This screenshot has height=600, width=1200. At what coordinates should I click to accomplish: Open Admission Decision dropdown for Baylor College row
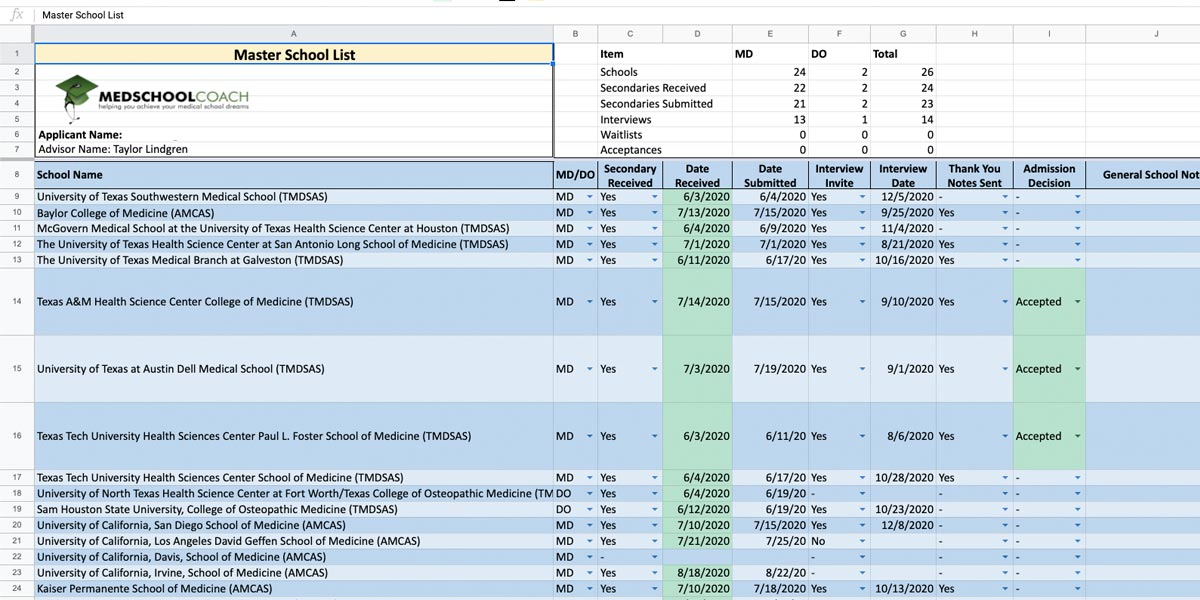point(1077,213)
